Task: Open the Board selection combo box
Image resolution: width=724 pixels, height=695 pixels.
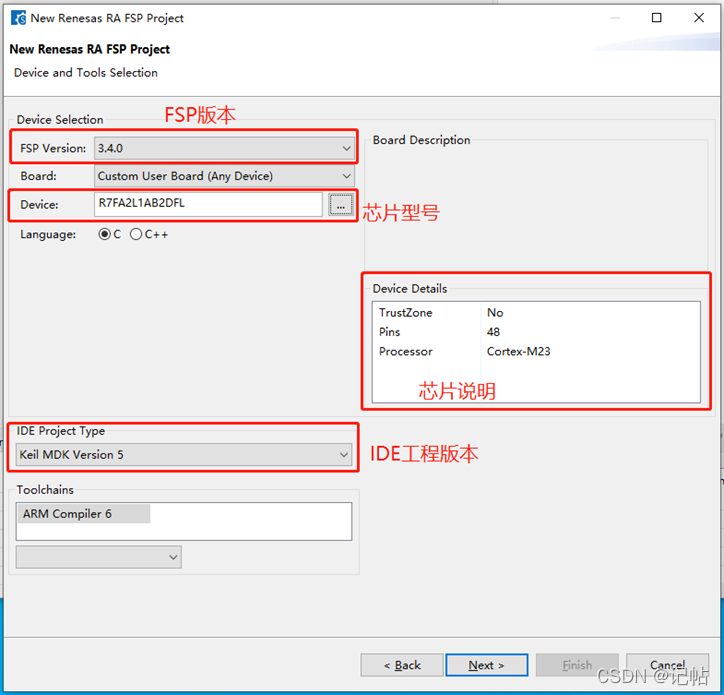Action: (x=224, y=176)
